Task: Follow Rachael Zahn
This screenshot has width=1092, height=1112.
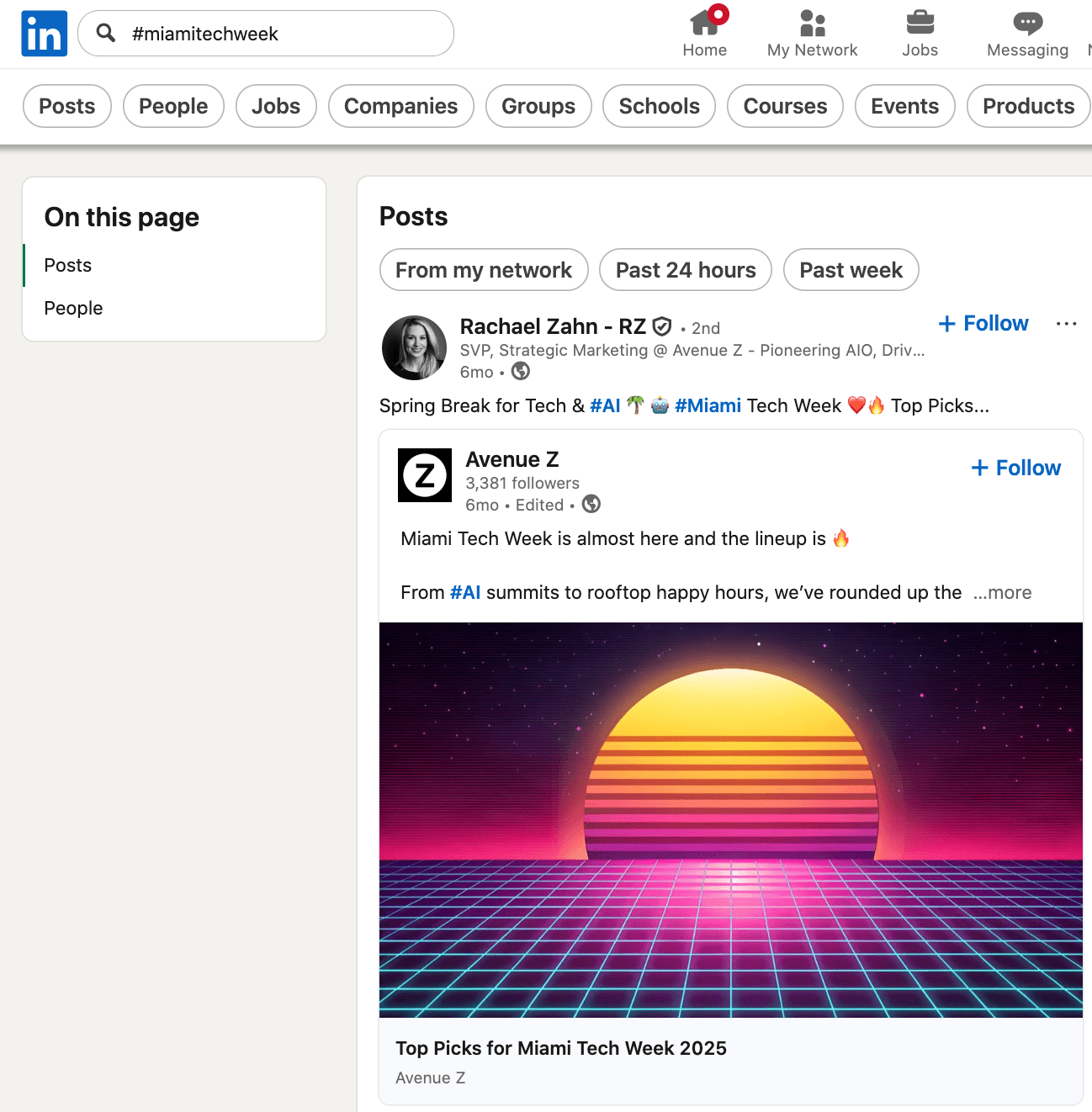Action: (x=983, y=324)
